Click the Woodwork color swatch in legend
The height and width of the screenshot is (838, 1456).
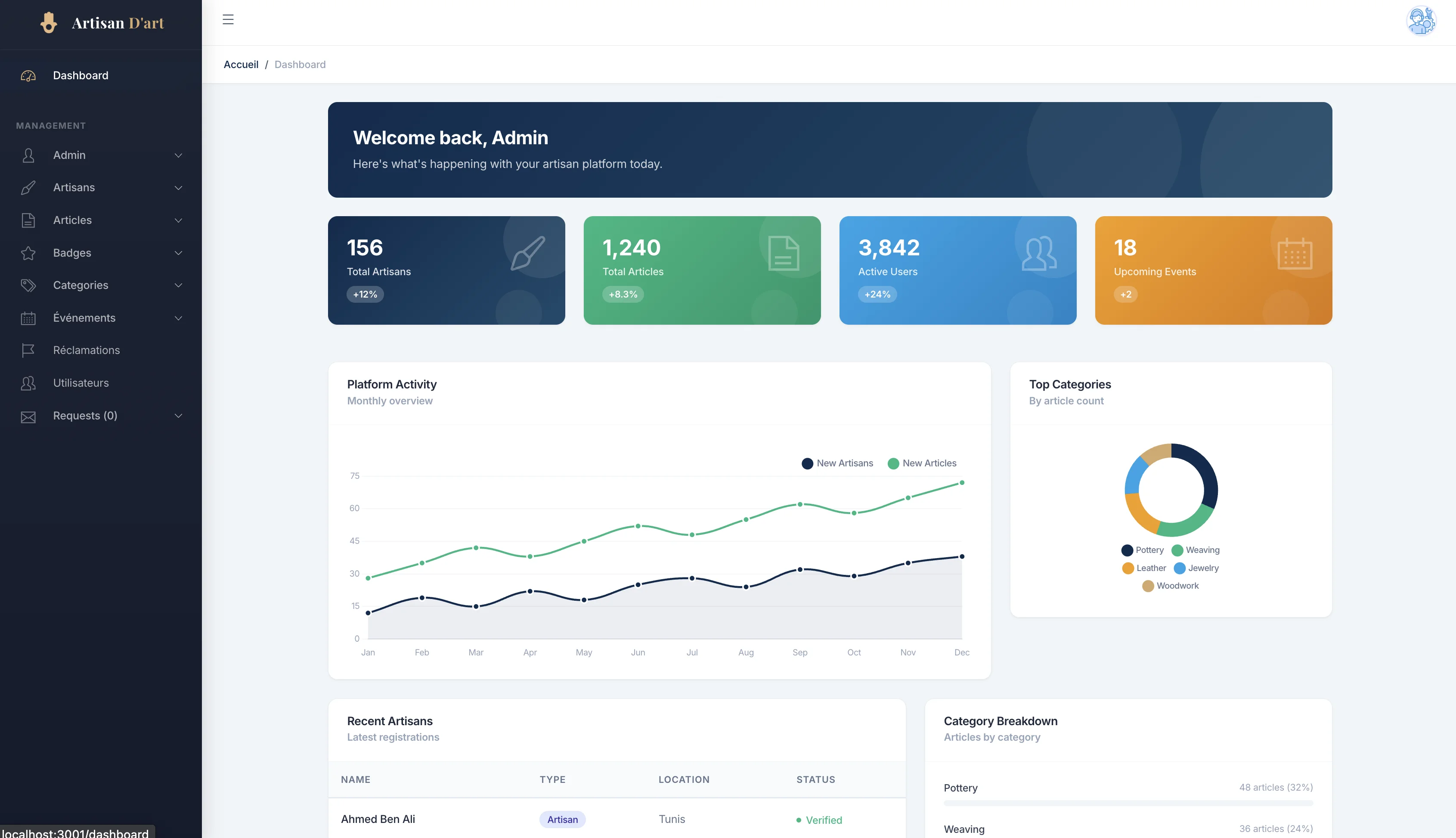[x=1148, y=586]
